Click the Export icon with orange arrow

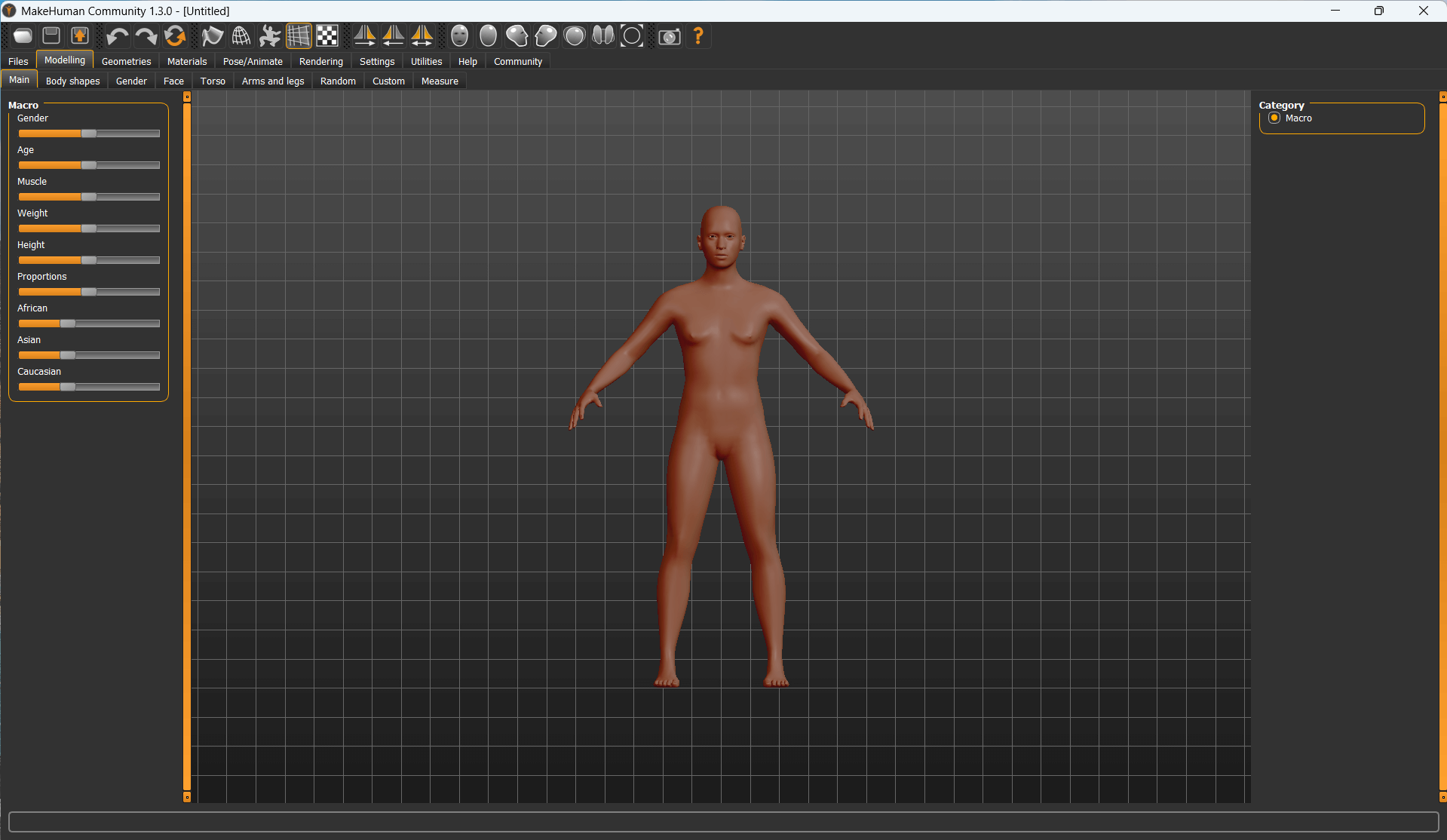point(80,36)
